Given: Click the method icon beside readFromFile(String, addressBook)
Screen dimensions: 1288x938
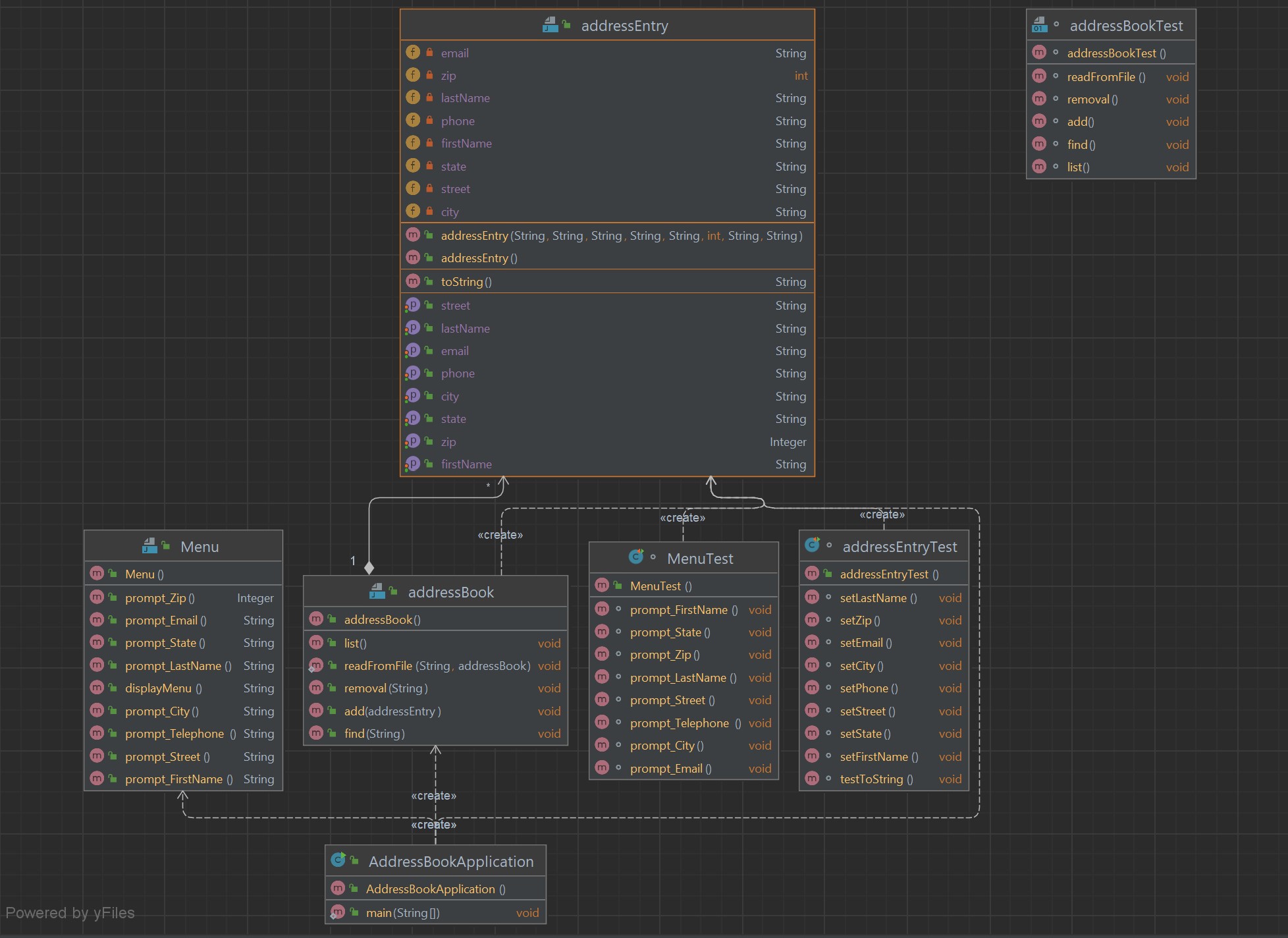Looking at the screenshot, I should point(316,665).
